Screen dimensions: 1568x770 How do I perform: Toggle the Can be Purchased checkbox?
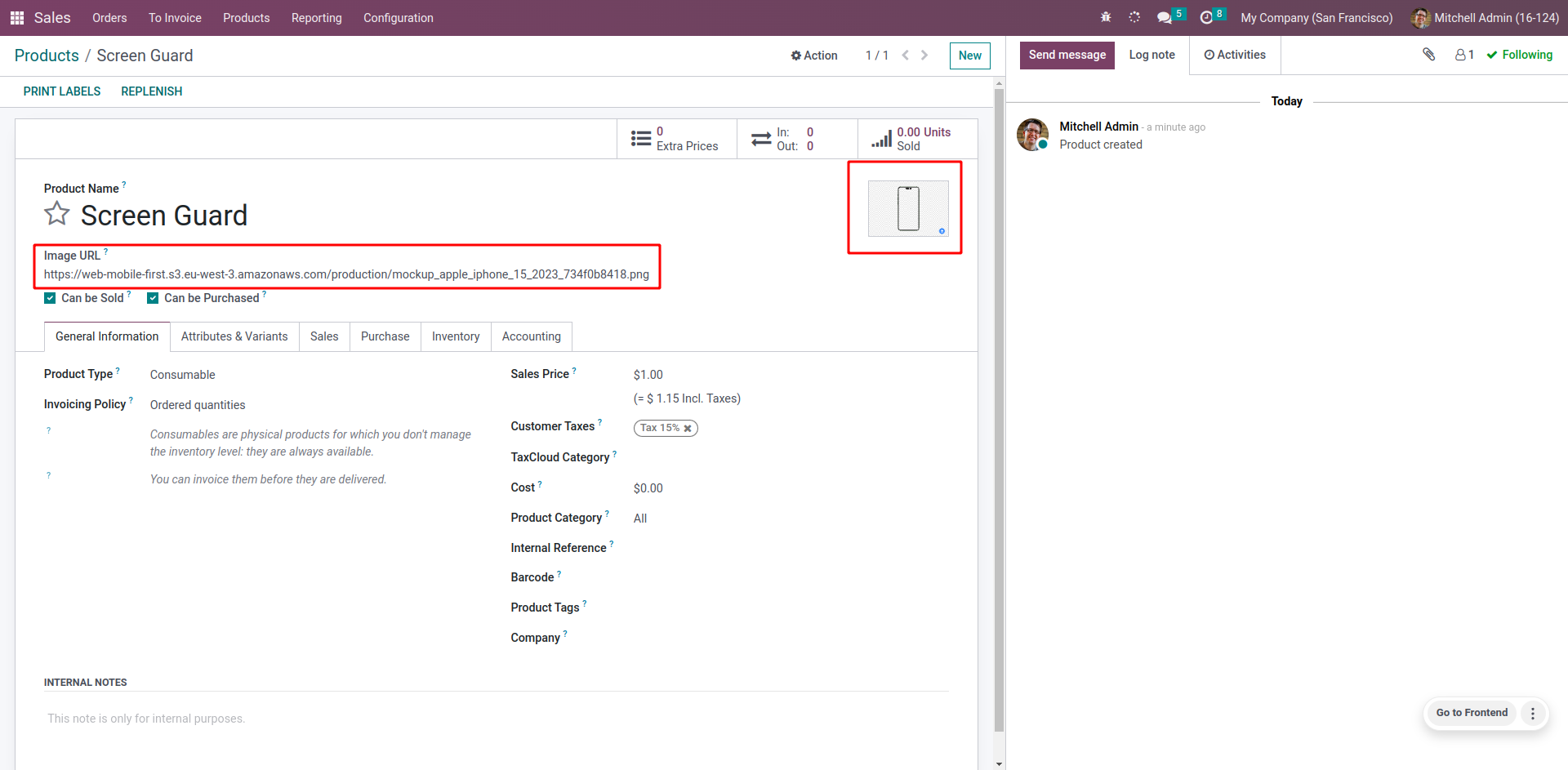pos(153,298)
